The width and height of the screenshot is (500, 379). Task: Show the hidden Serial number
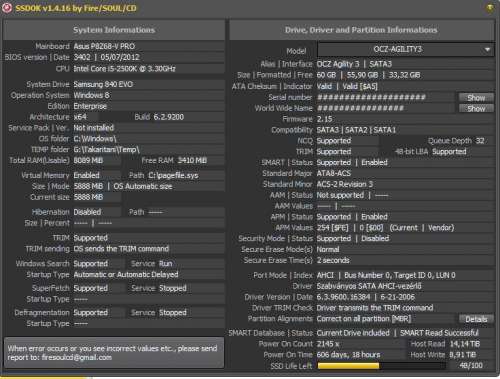coord(476,97)
